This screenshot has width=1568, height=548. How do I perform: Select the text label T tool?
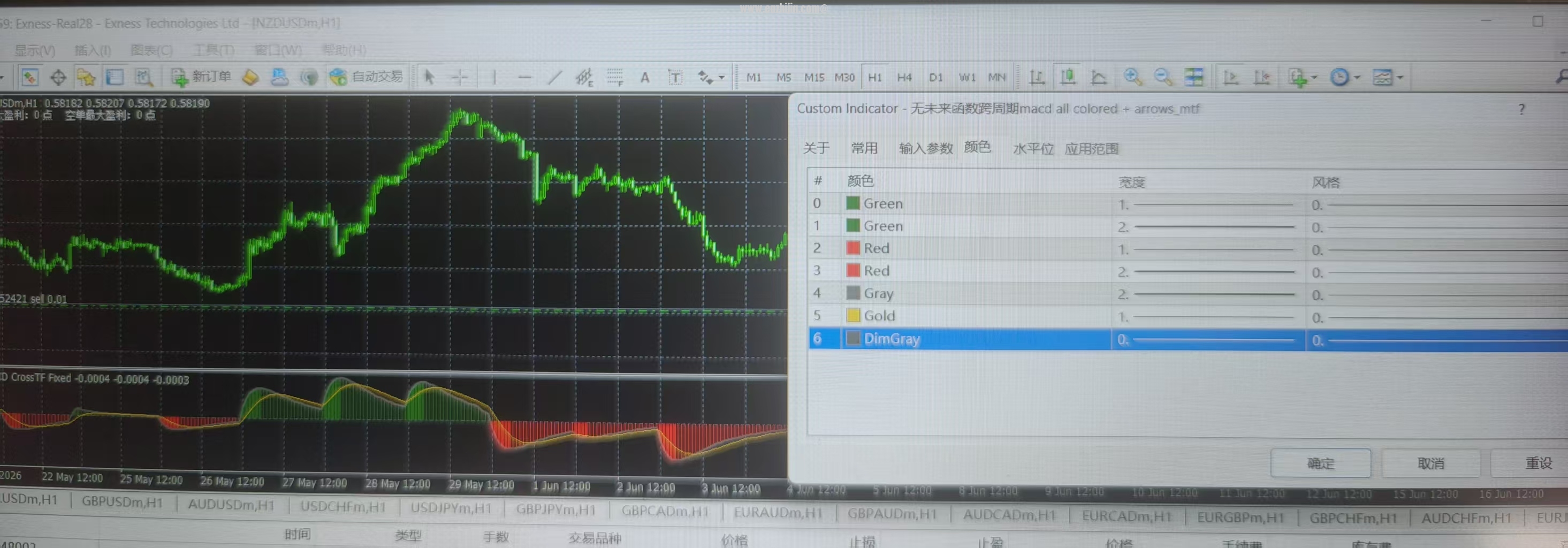coord(675,77)
